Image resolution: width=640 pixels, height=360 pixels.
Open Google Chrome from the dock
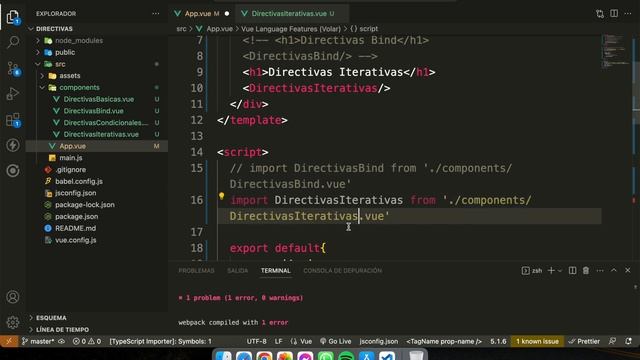tap(264, 356)
